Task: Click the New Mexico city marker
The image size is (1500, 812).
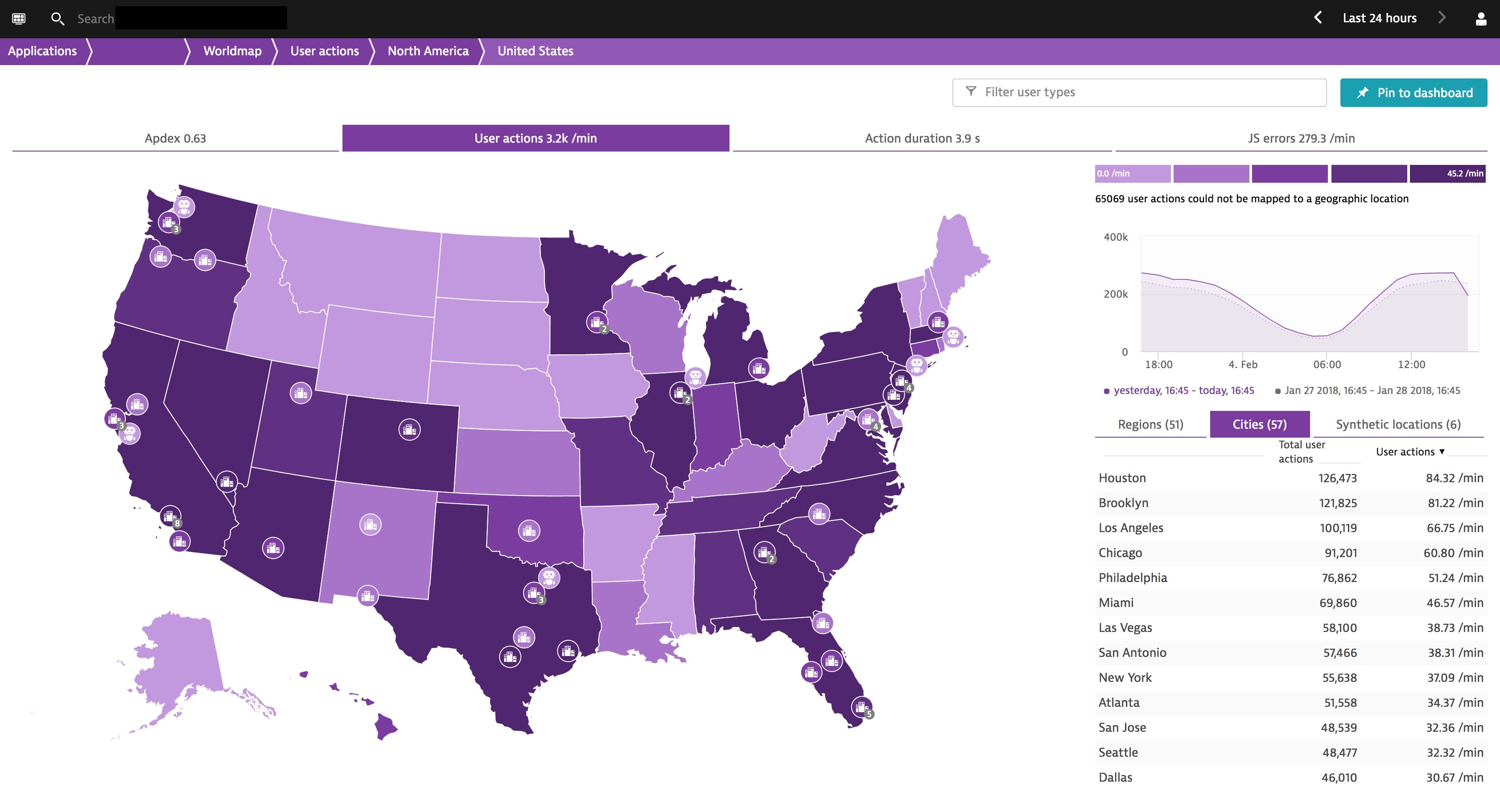Action: click(371, 525)
